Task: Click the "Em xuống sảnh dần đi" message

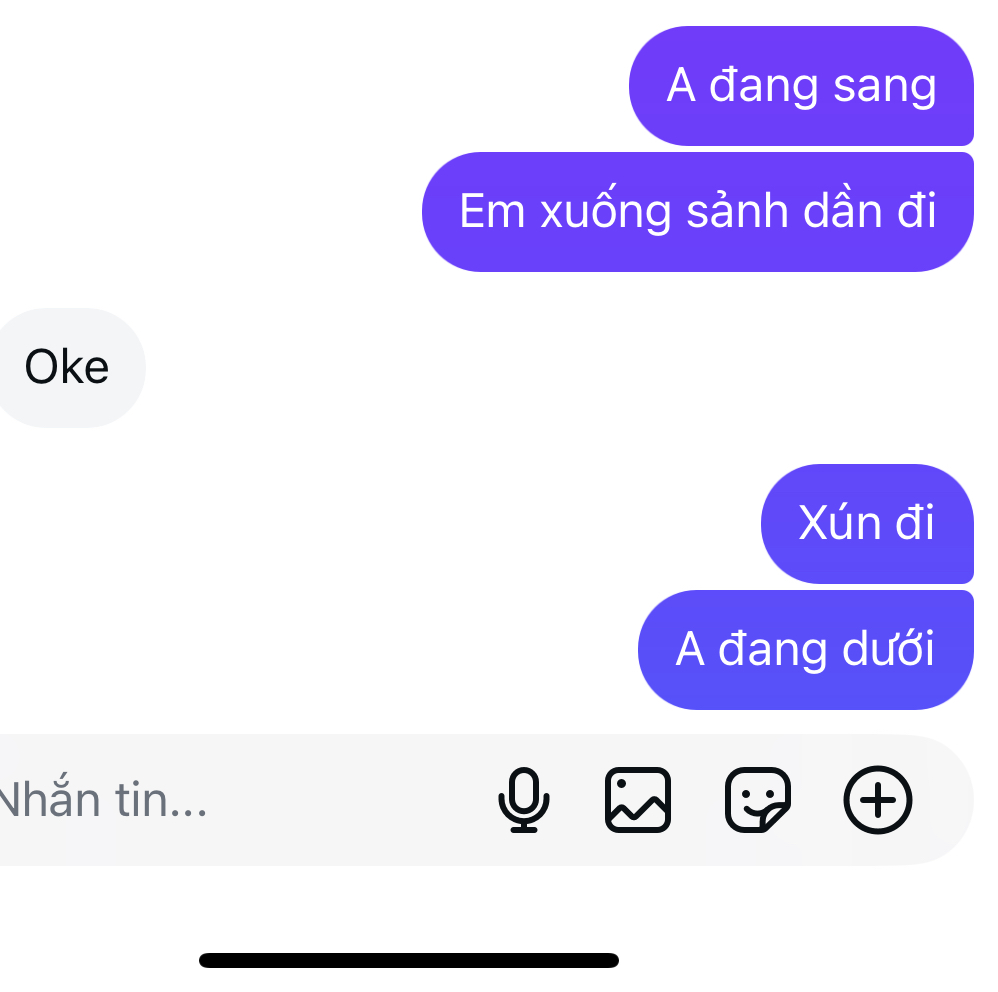Action: tap(697, 211)
